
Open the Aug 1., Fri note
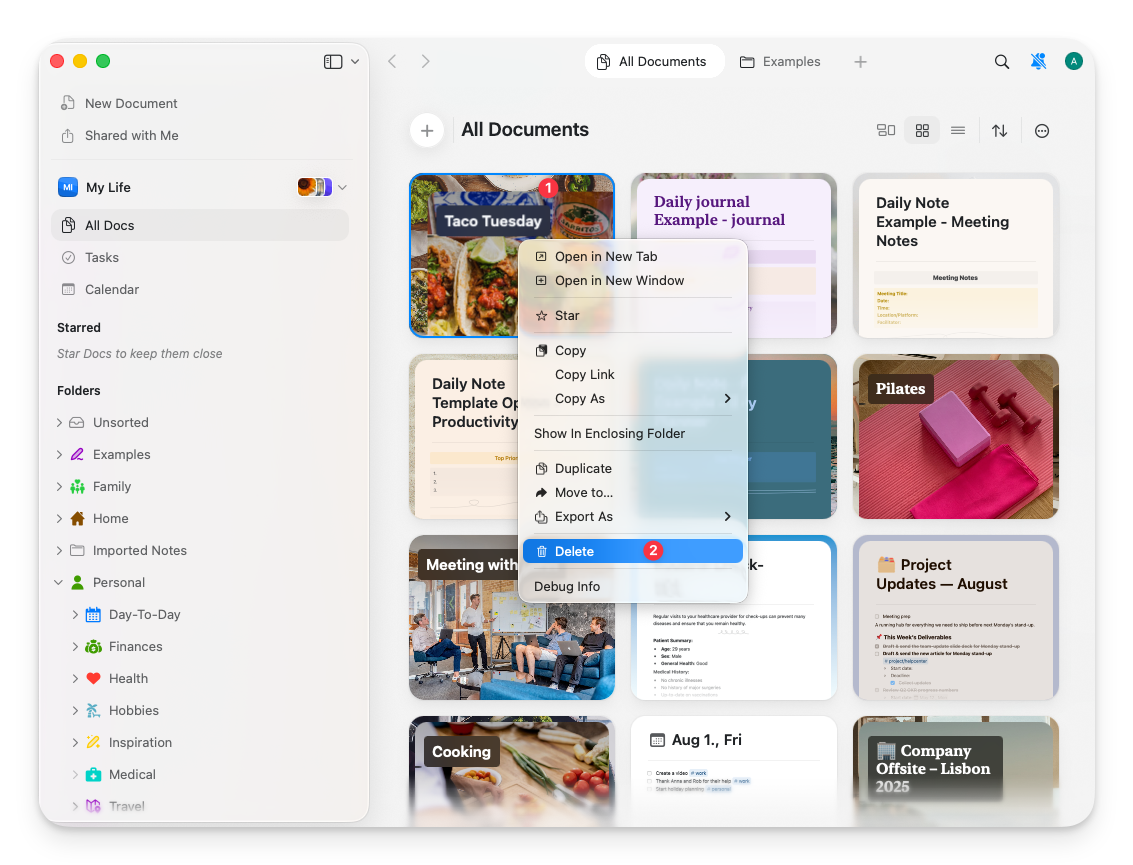click(733, 770)
